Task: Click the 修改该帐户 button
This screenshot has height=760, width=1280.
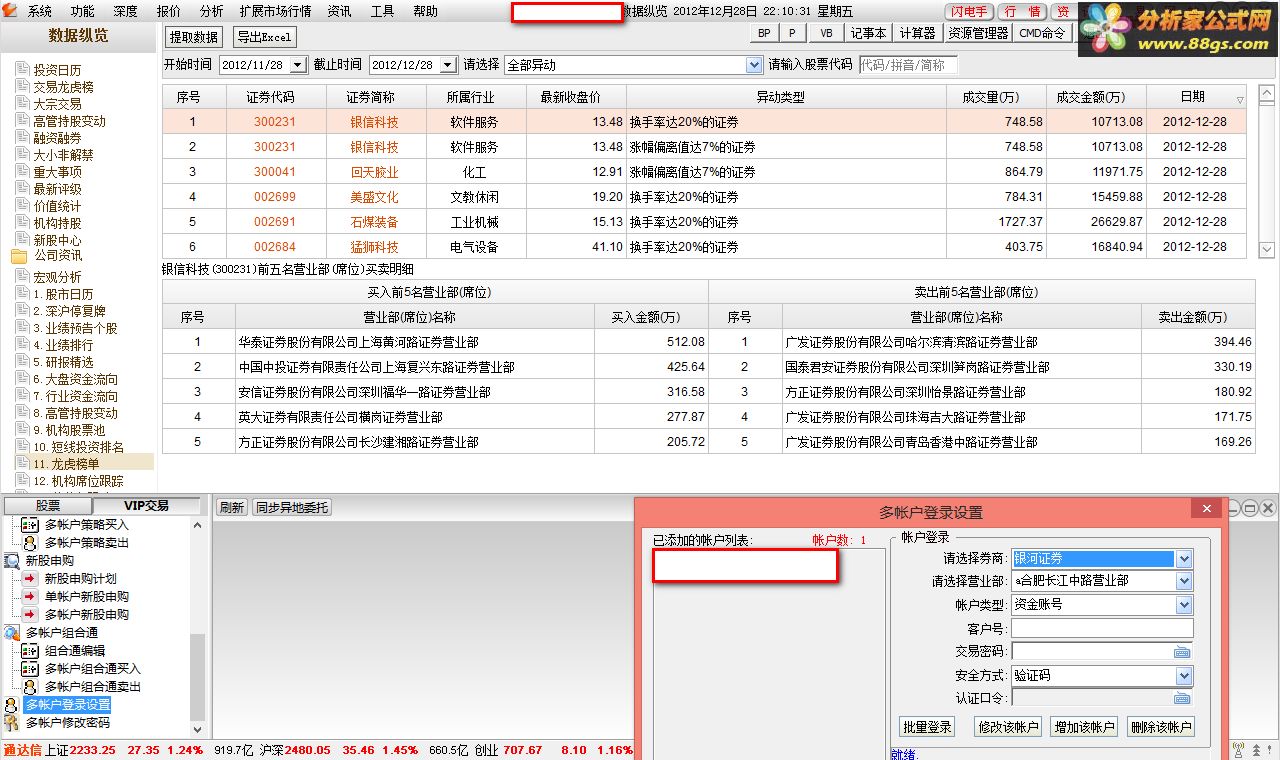Action: [x=1008, y=727]
